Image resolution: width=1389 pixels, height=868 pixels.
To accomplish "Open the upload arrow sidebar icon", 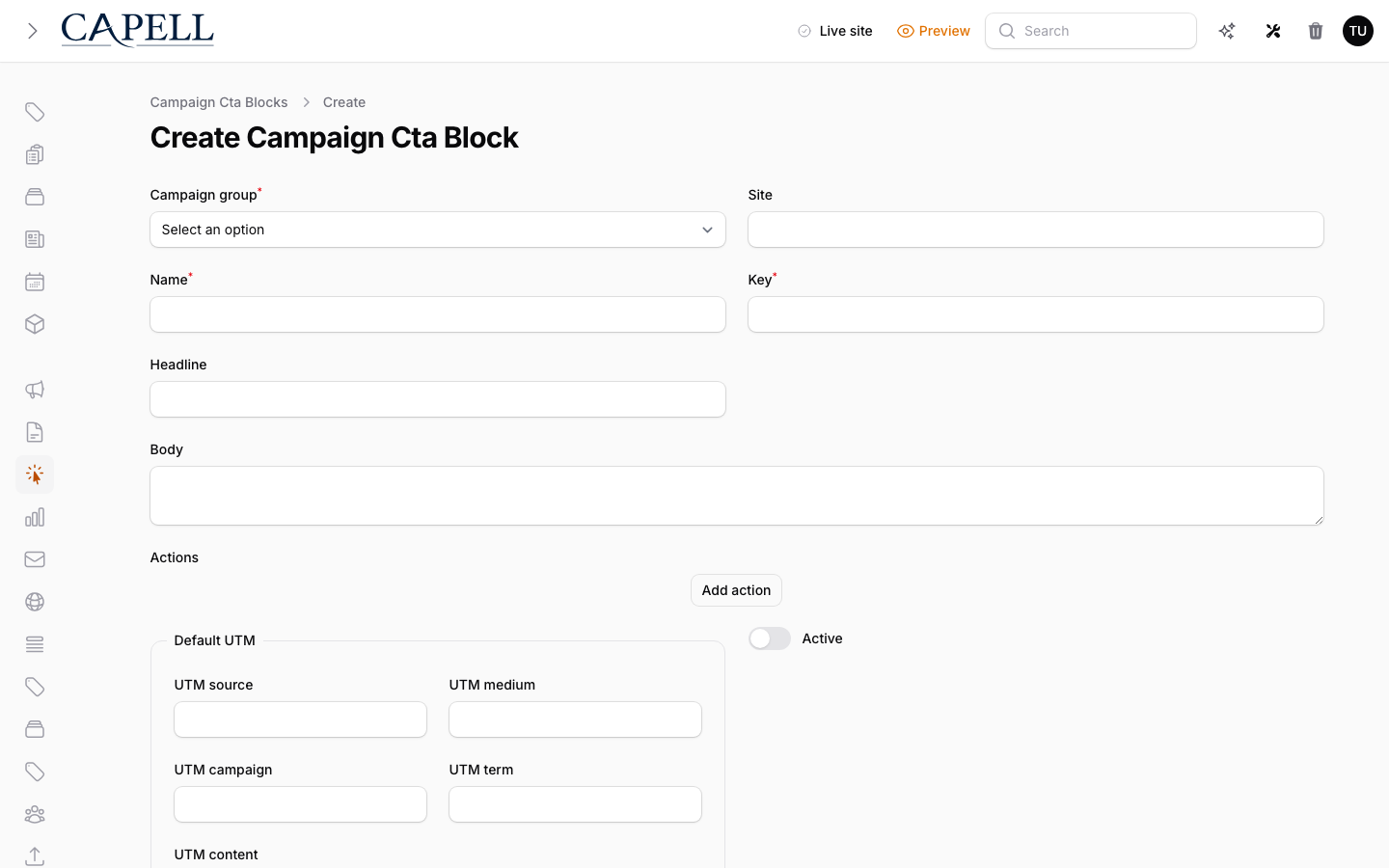I will point(35,856).
